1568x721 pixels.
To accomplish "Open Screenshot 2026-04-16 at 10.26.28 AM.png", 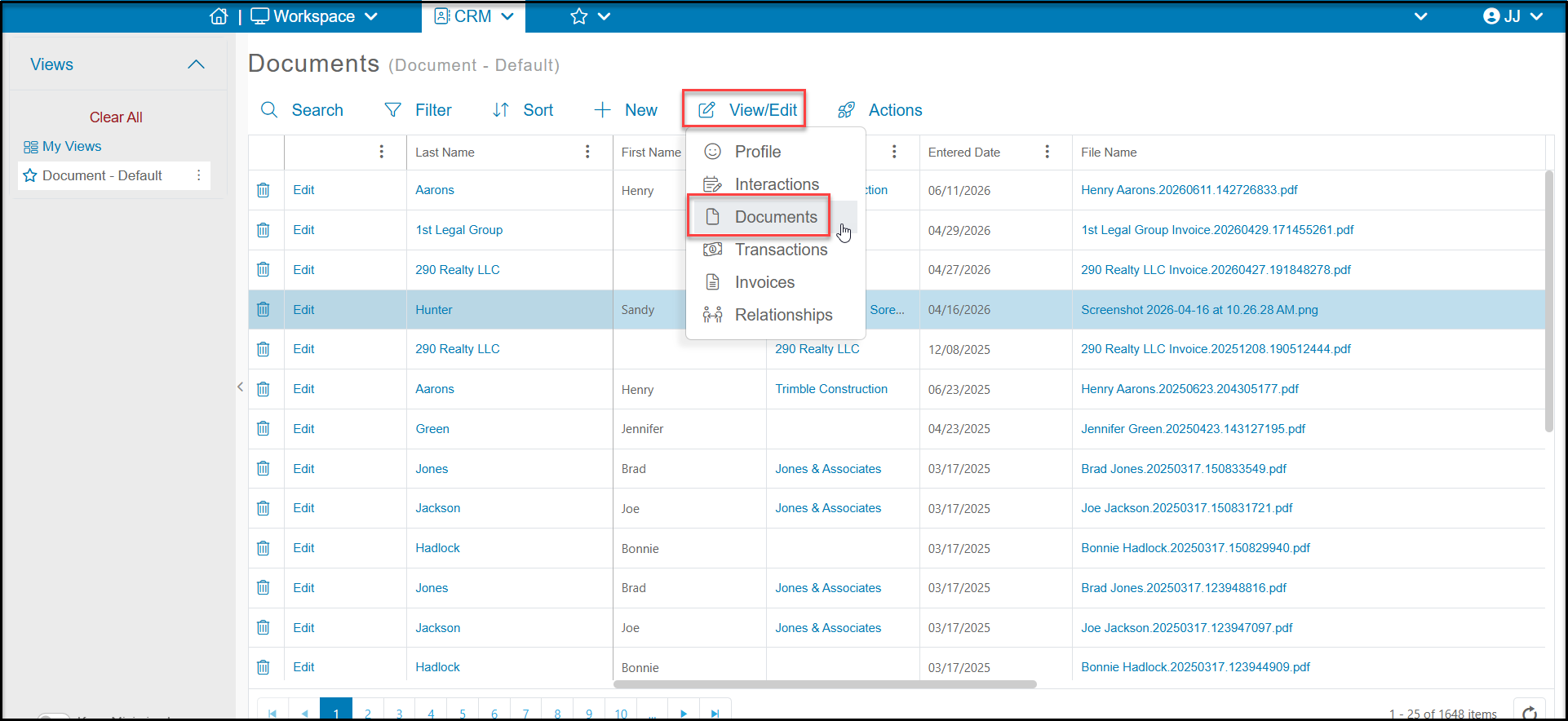I will pyautogui.click(x=1199, y=310).
